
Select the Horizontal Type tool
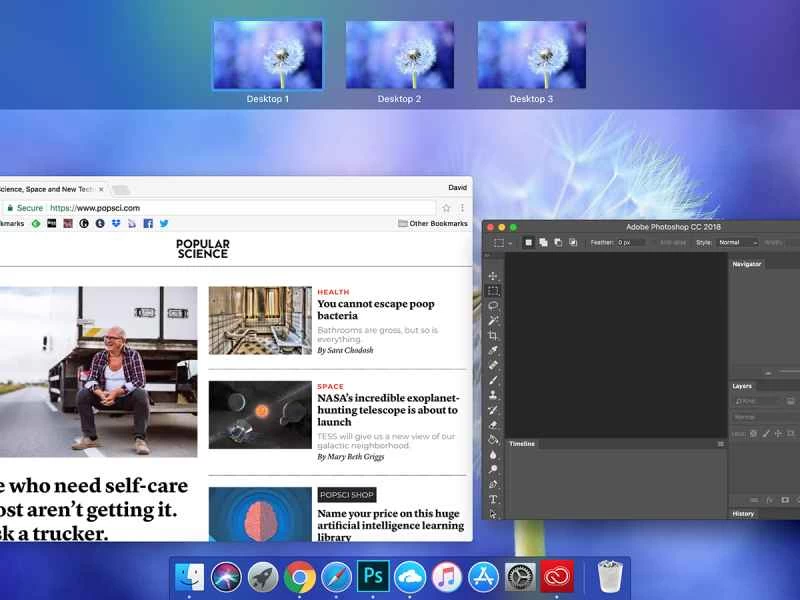pyautogui.click(x=493, y=499)
